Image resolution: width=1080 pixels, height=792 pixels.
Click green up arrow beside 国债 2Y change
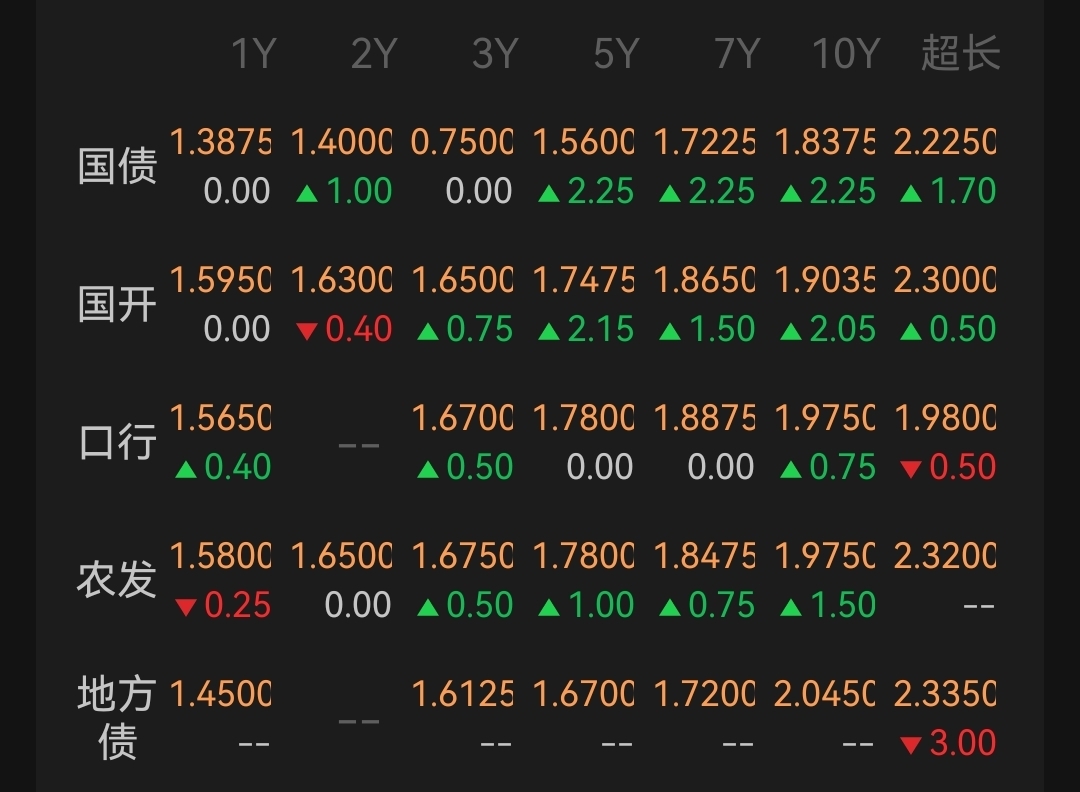point(307,193)
